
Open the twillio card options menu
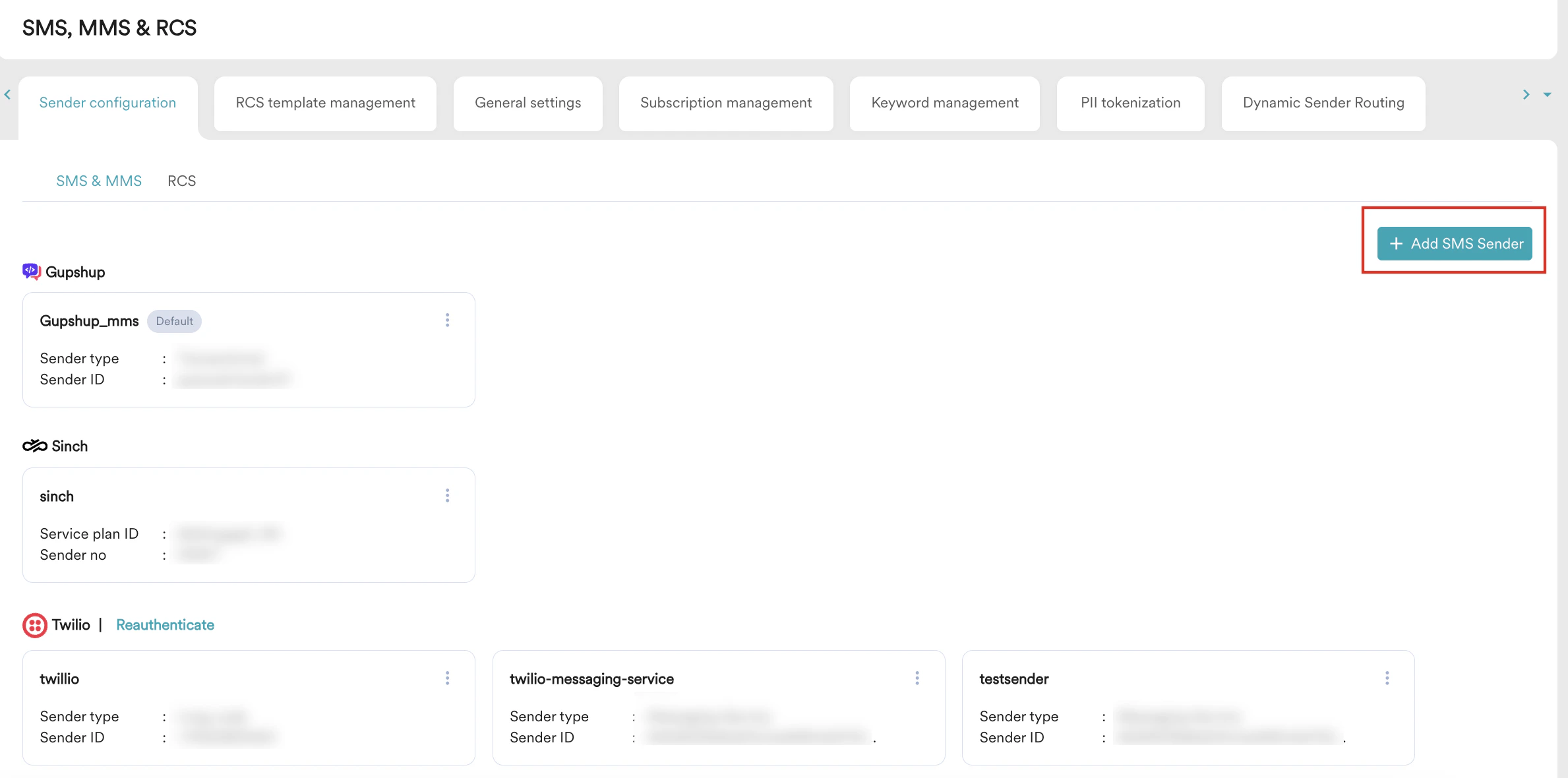pos(448,678)
